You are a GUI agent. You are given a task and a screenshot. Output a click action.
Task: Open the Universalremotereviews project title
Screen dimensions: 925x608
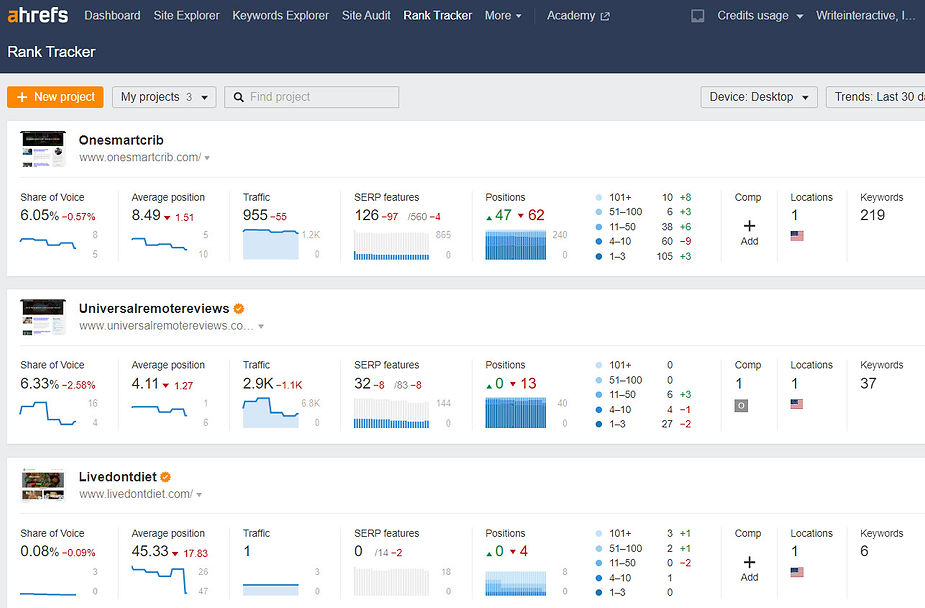click(154, 308)
